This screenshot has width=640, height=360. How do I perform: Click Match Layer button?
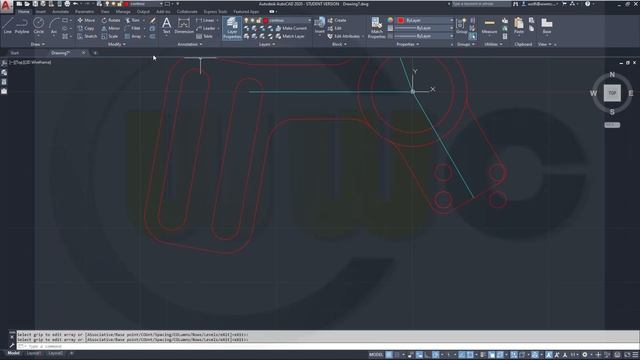(290, 36)
